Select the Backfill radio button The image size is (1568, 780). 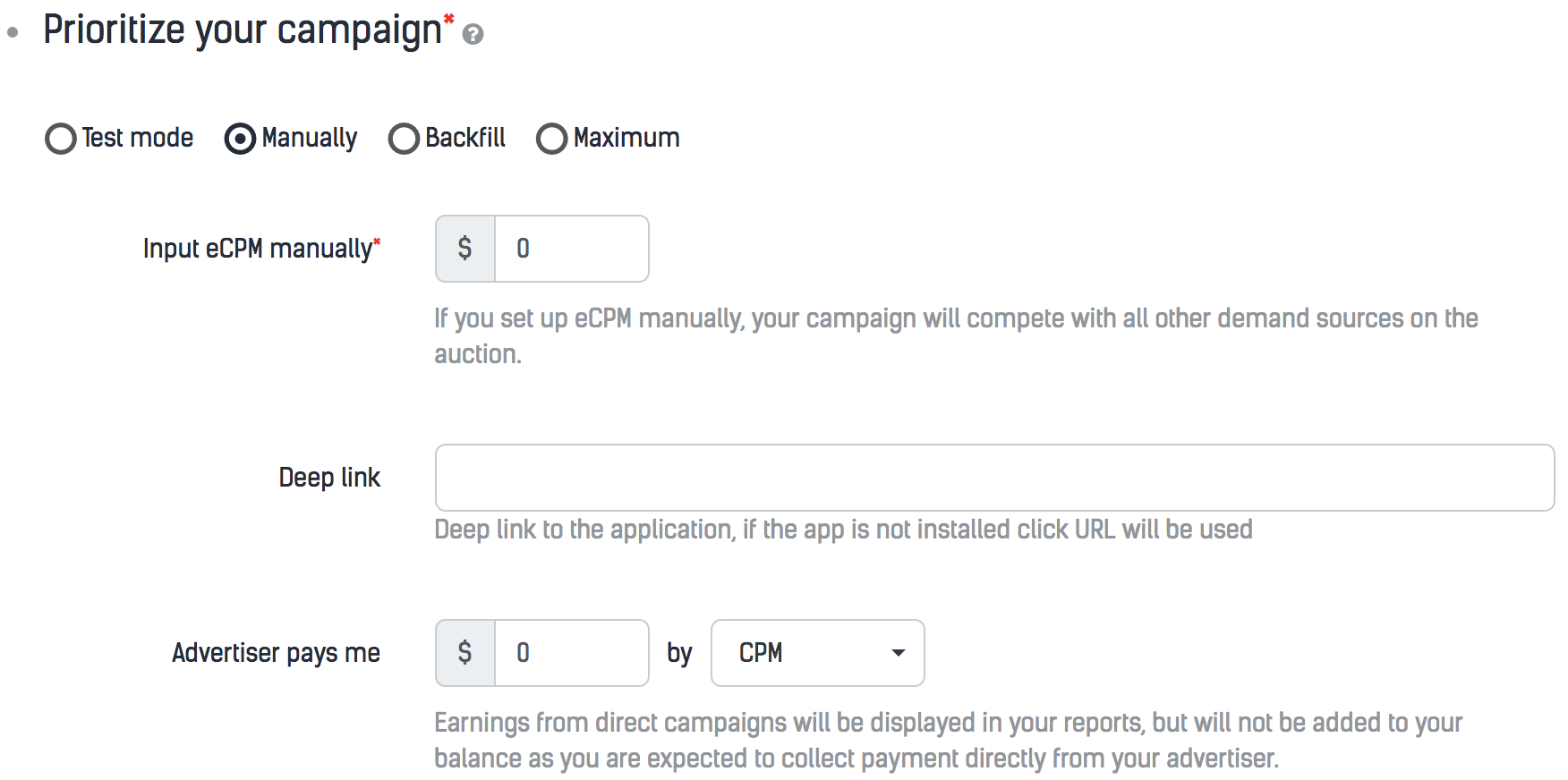[x=404, y=139]
